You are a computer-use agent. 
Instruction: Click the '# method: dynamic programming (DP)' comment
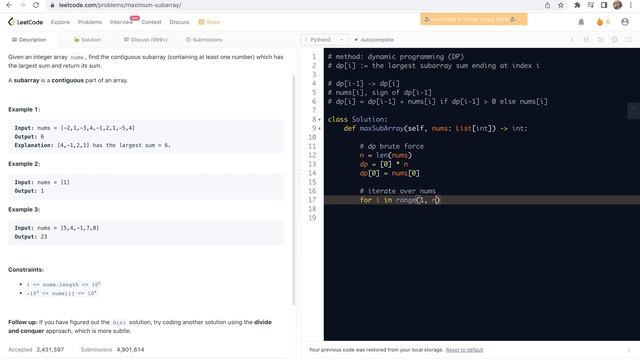pyautogui.click(x=396, y=57)
